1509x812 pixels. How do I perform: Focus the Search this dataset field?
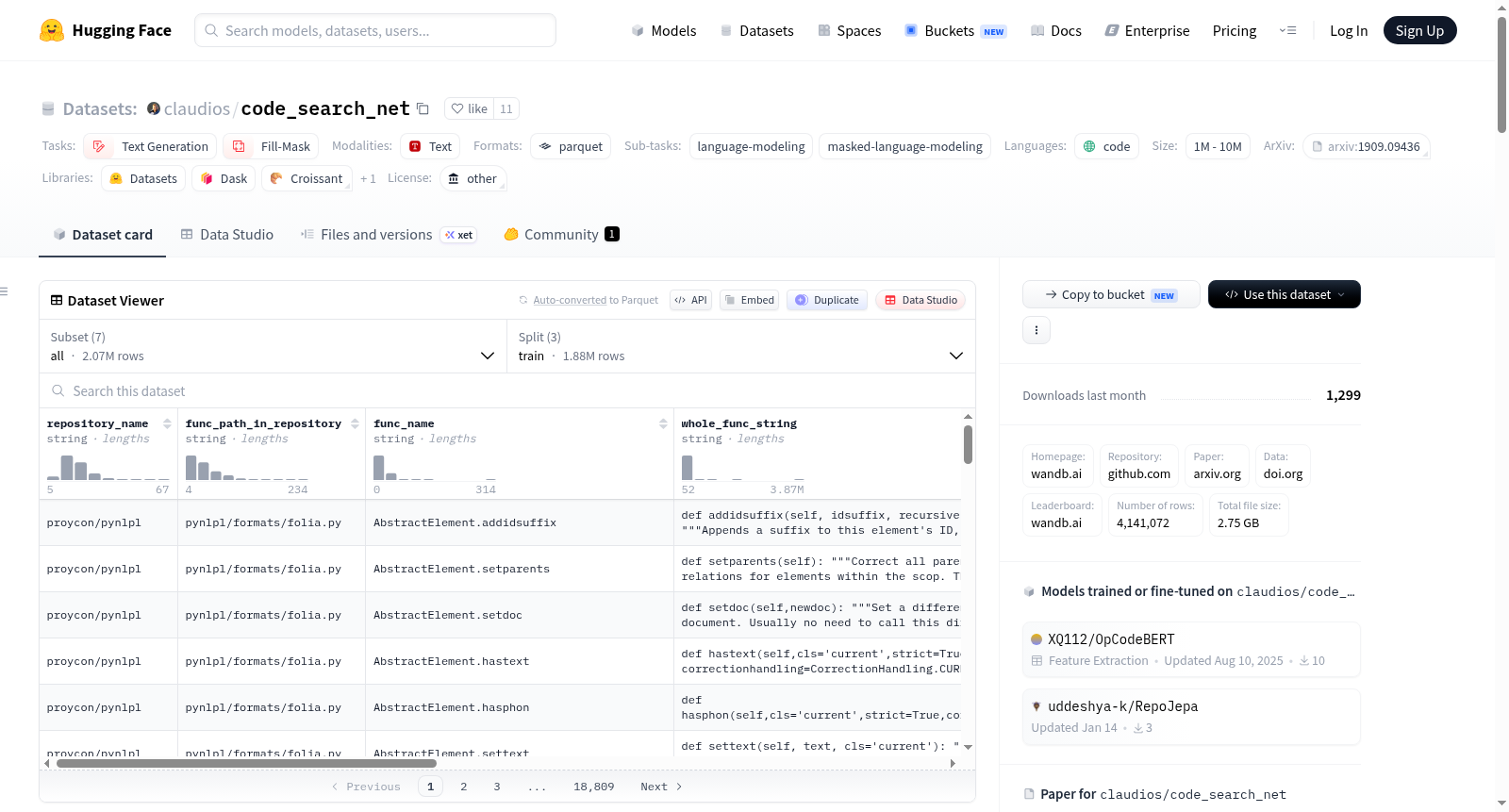point(507,390)
